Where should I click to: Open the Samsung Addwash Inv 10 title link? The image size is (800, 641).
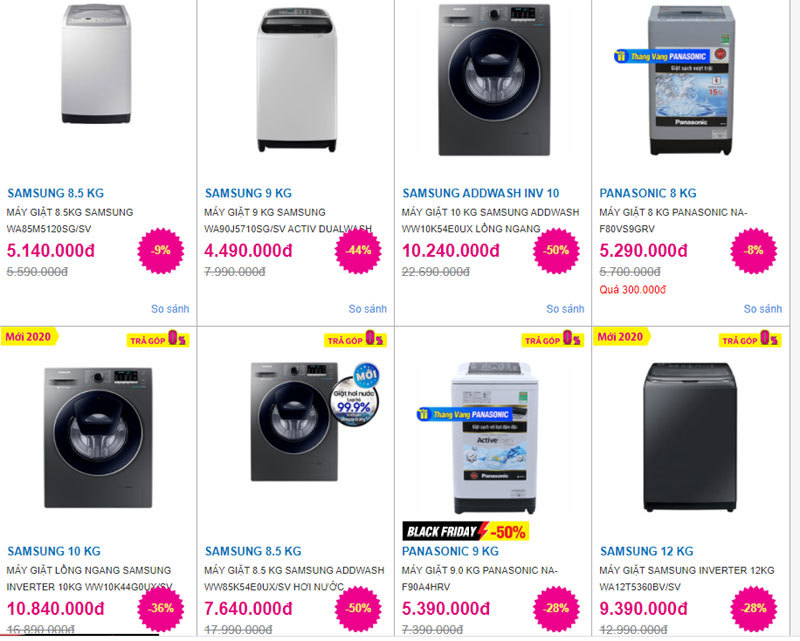click(480, 193)
